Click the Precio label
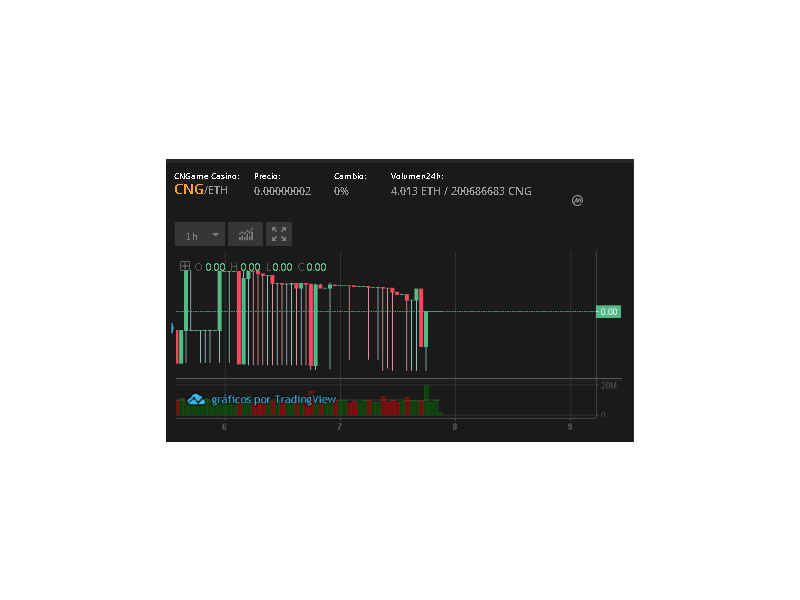 tap(267, 176)
